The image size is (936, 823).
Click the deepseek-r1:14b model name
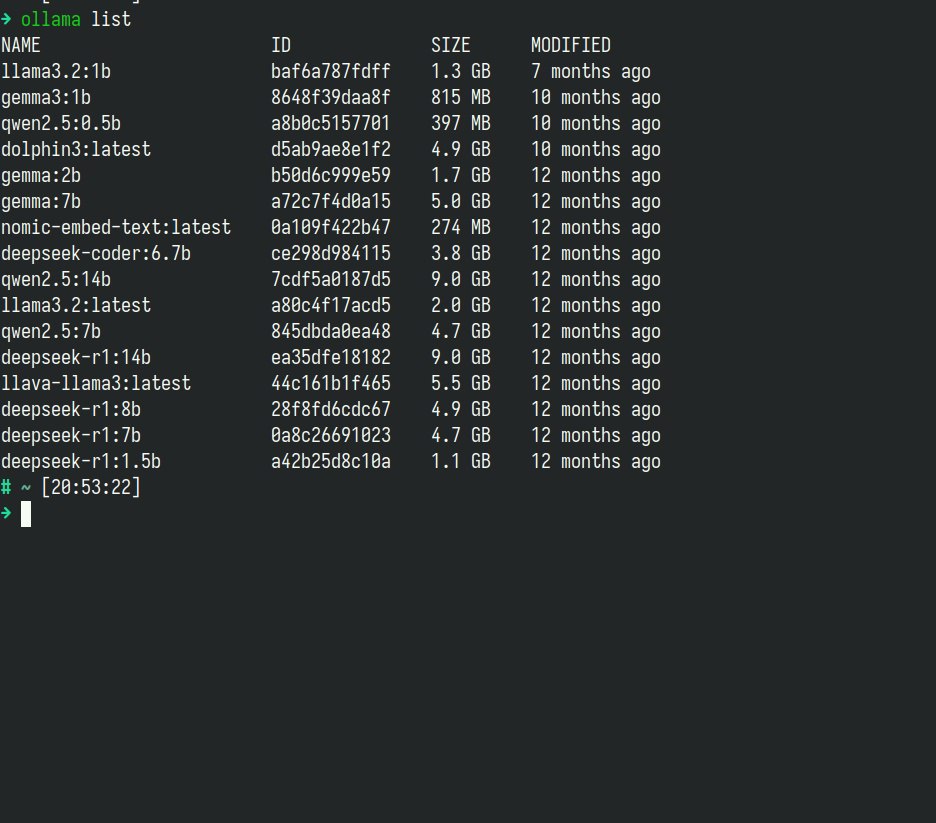[x=76, y=357]
